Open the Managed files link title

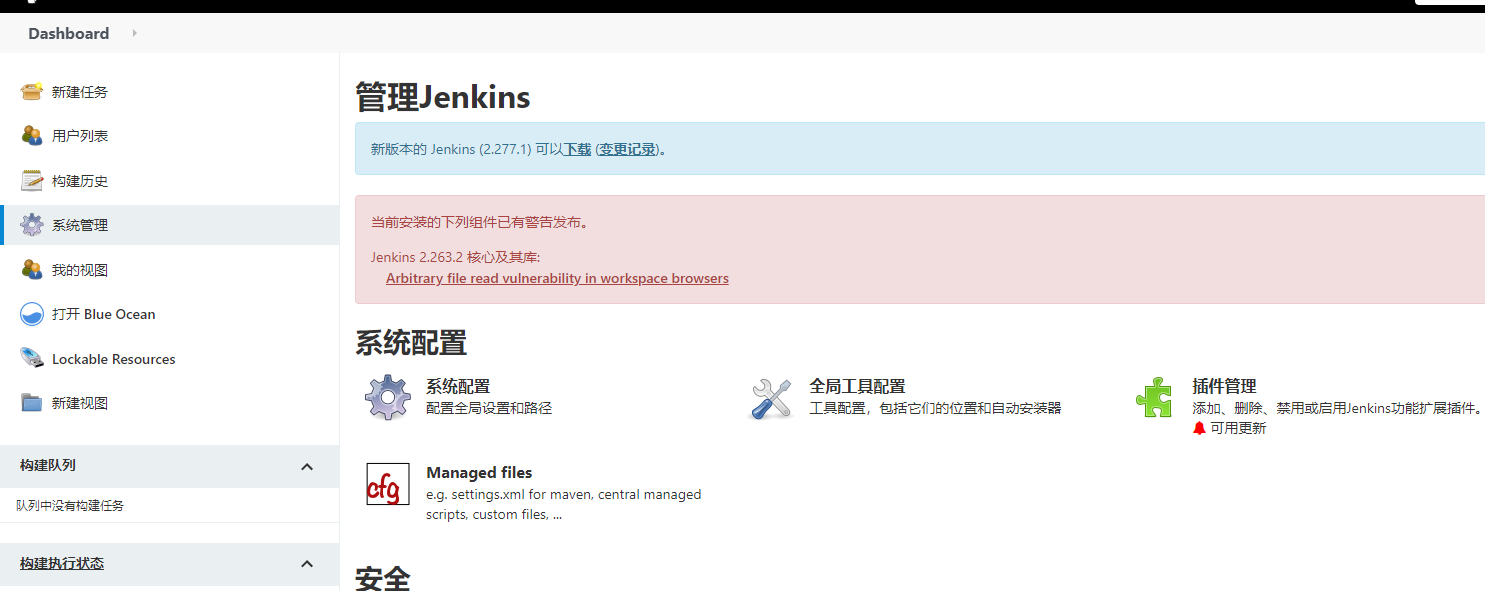(x=479, y=472)
